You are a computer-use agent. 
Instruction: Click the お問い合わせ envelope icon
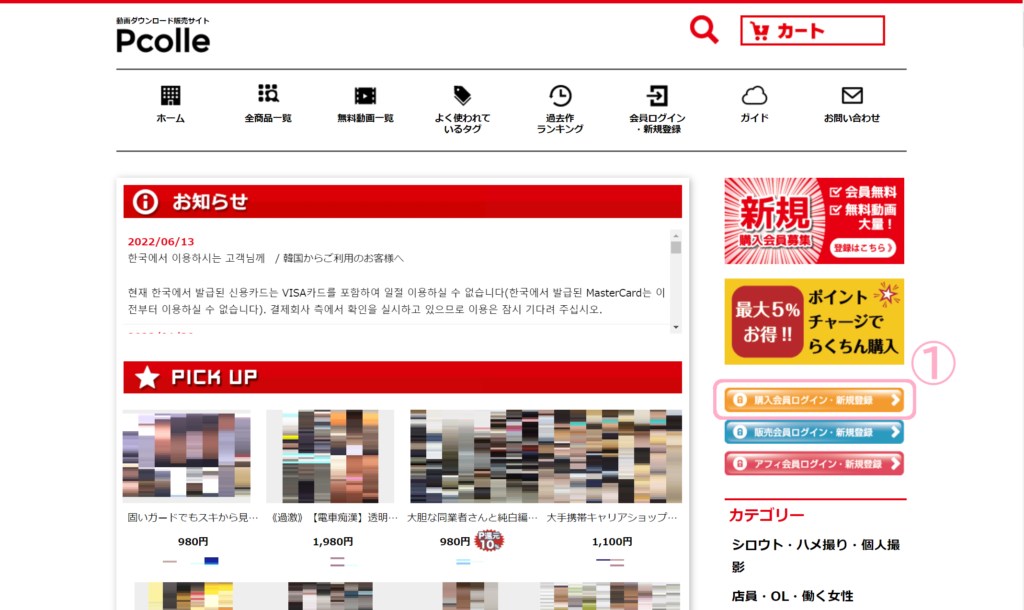point(852,96)
